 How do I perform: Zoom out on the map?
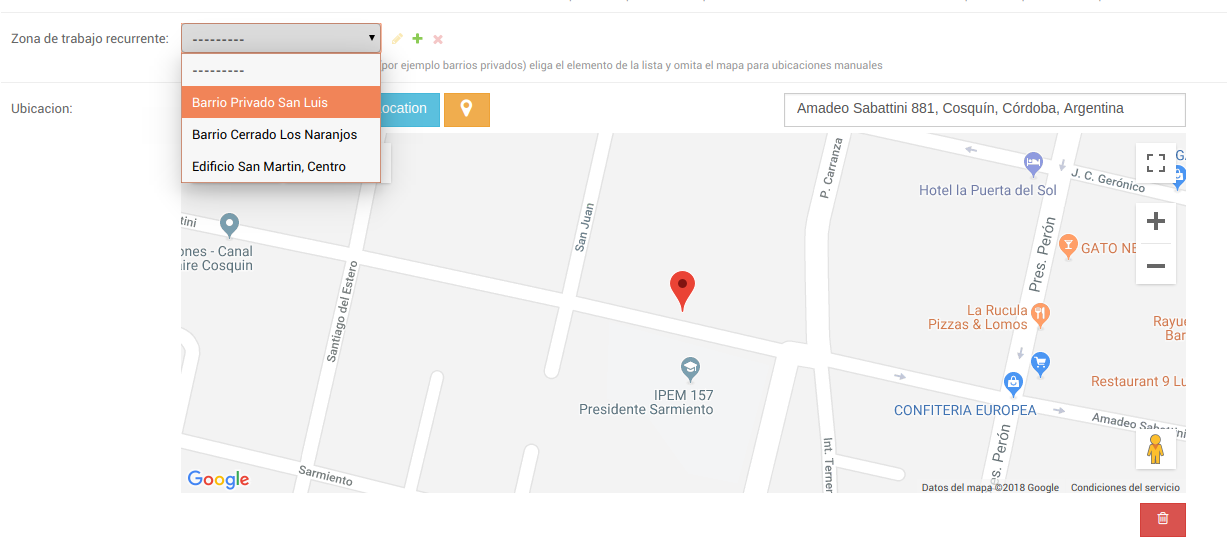1156,265
